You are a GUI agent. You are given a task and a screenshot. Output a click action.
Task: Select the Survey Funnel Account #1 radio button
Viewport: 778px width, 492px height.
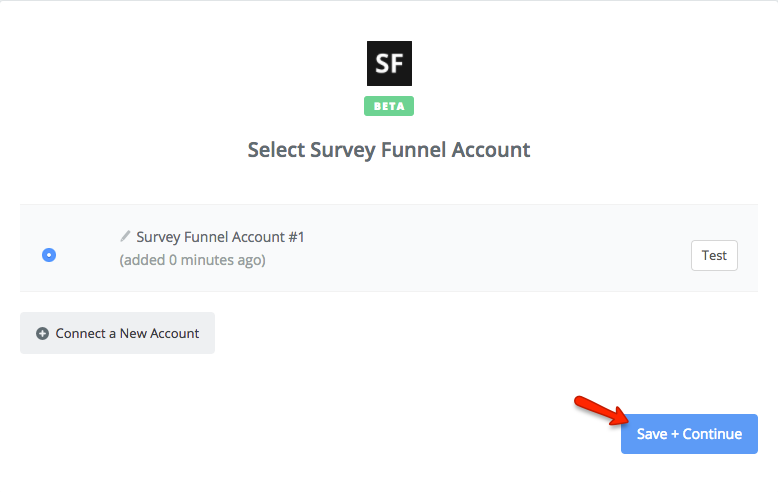pyautogui.click(x=49, y=255)
